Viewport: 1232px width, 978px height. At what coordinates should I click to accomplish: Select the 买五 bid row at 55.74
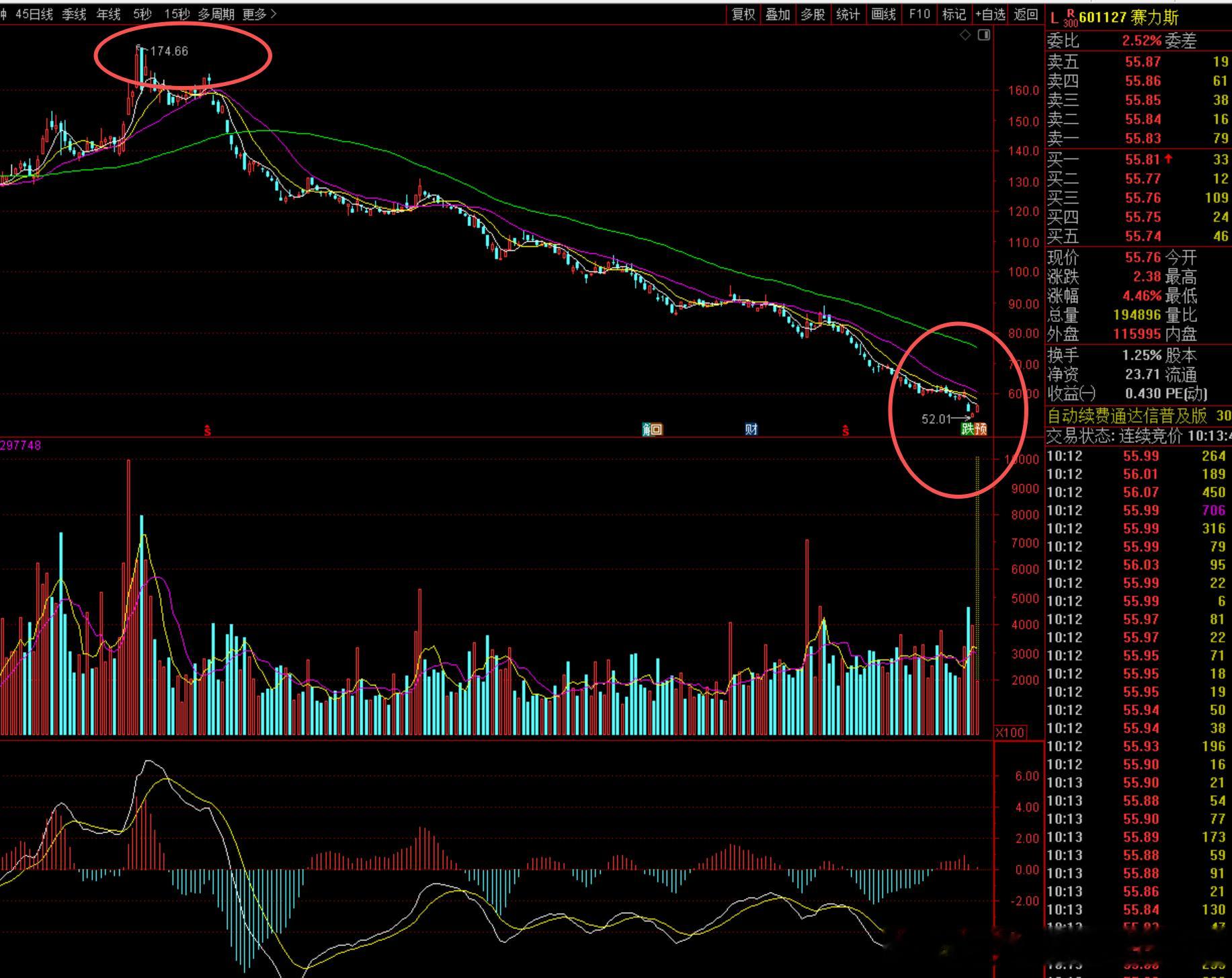click(1138, 237)
